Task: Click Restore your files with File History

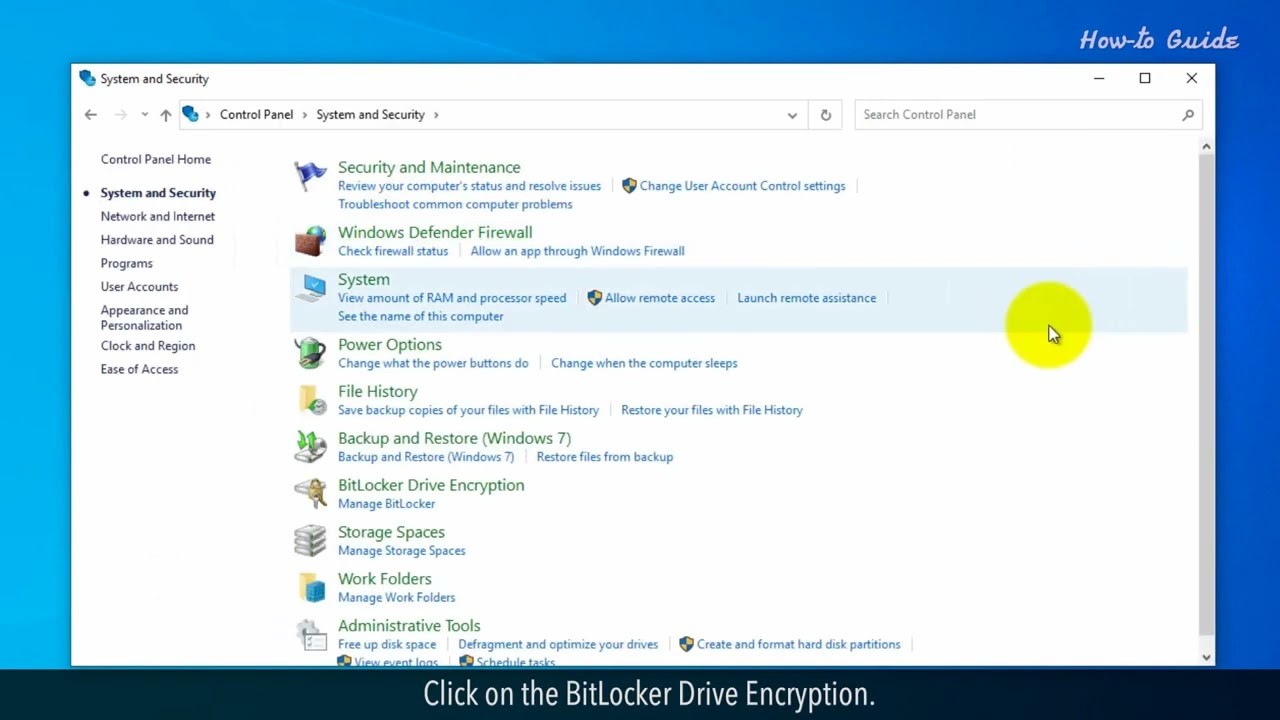Action: pyautogui.click(x=712, y=410)
